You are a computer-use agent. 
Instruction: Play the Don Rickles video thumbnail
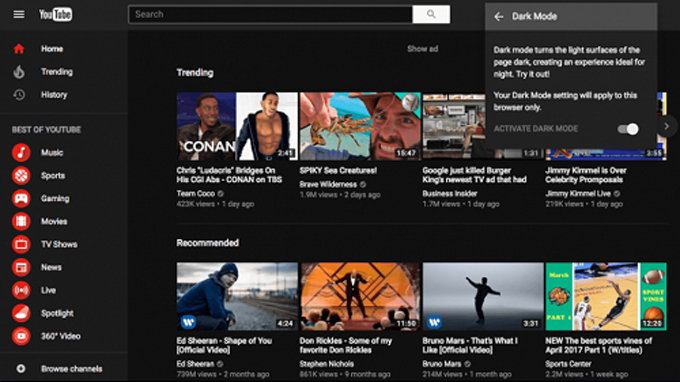(360, 297)
